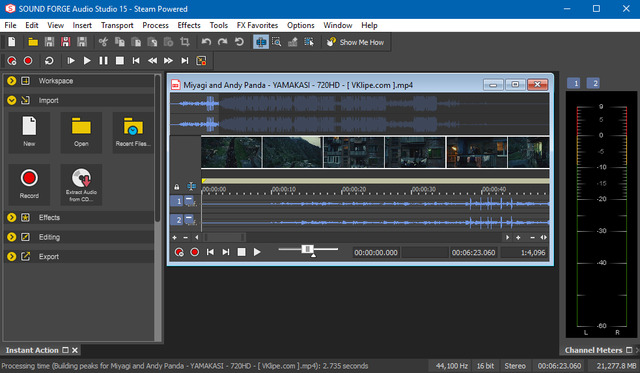Click the crop tool icon in the toolbar
Image resolution: width=640 pixels, height=373 pixels.
(x=184, y=42)
